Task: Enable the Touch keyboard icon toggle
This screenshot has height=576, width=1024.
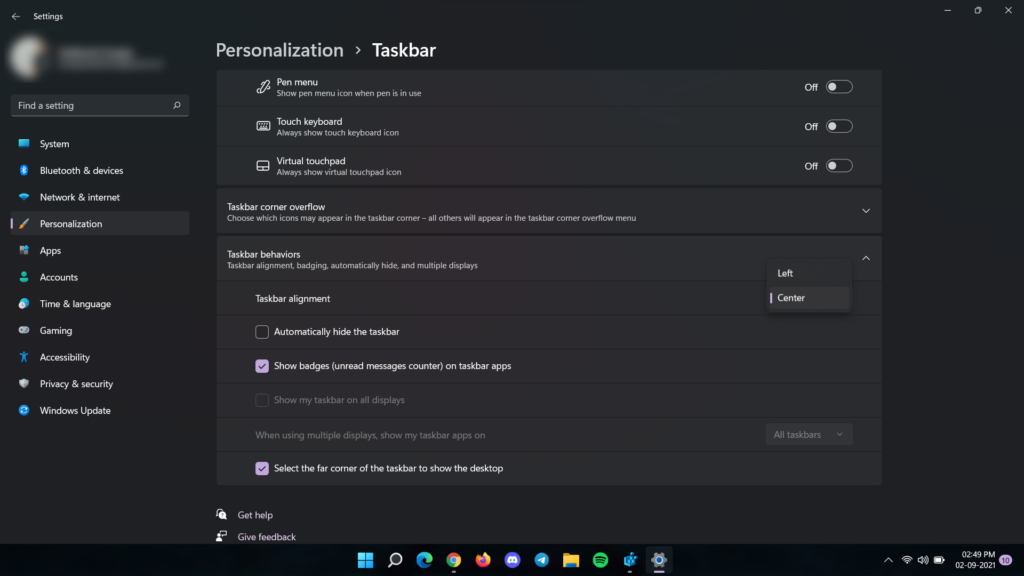Action: point(839,125)
